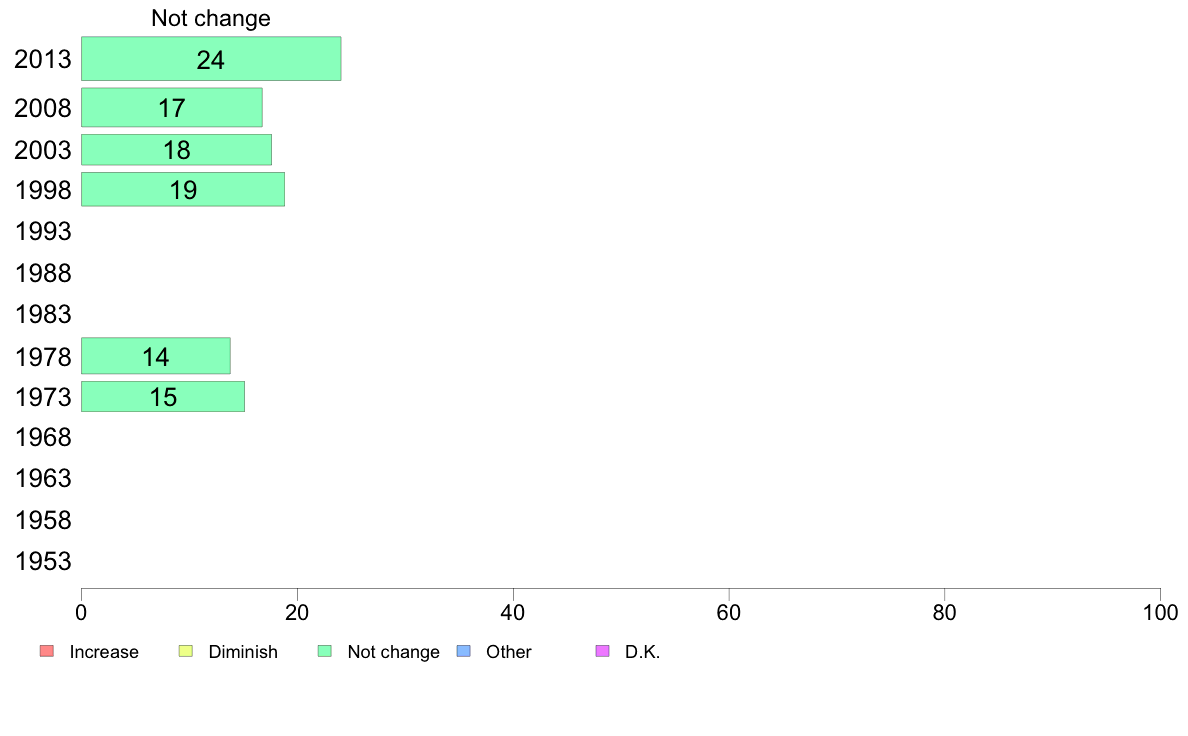
Task: Click the 1968 year label
Action: click(x=43, y=437)
